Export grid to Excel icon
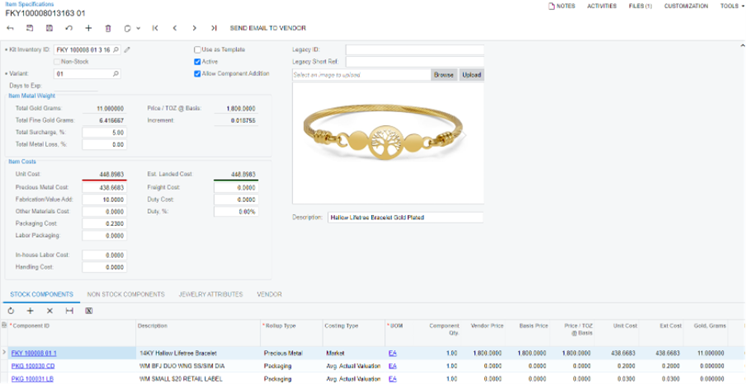The height and width of the screenshot is (384, 746). coord(88,311)
